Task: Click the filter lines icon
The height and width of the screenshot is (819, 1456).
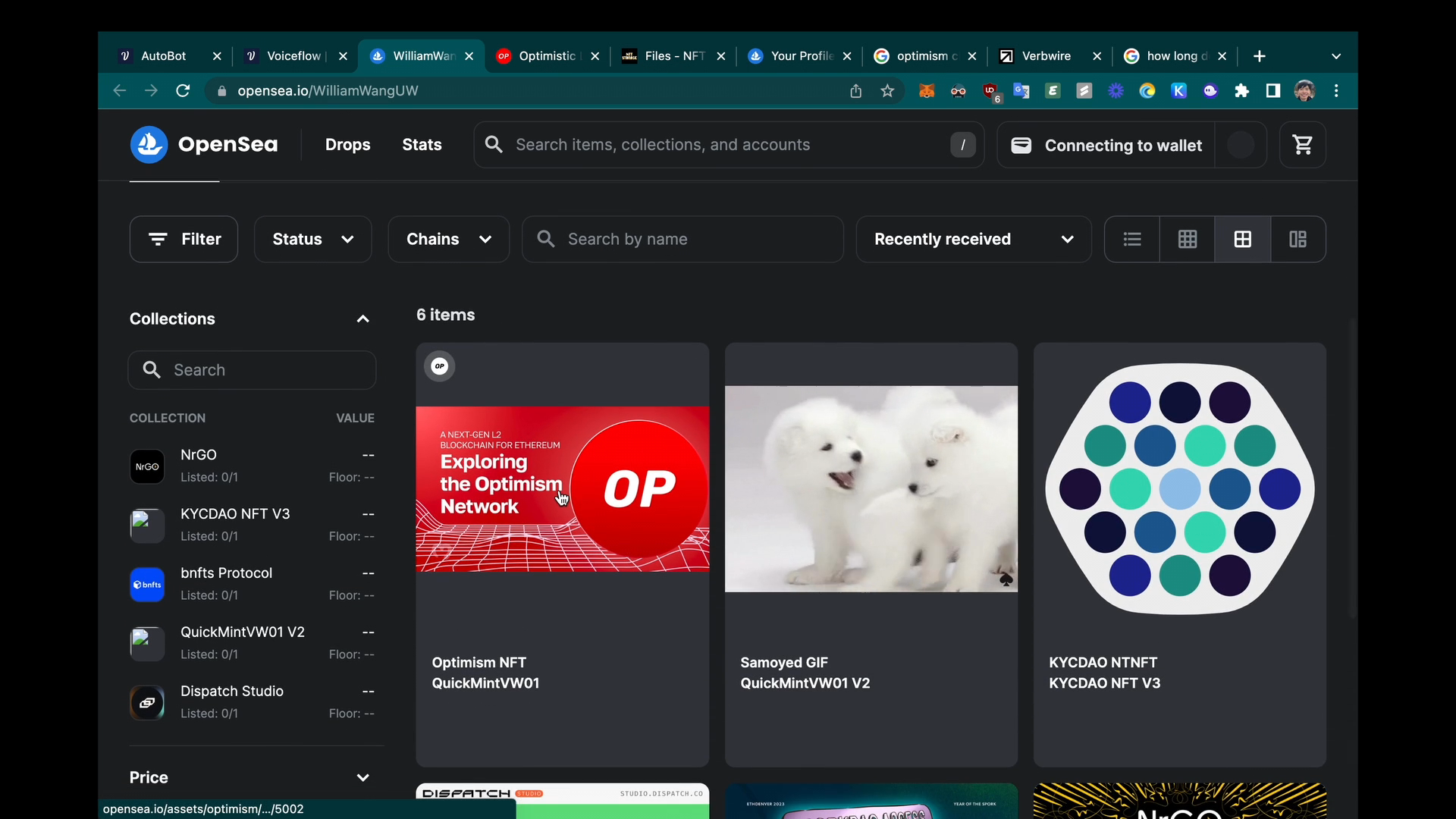Action: click(x=158, y=240)
